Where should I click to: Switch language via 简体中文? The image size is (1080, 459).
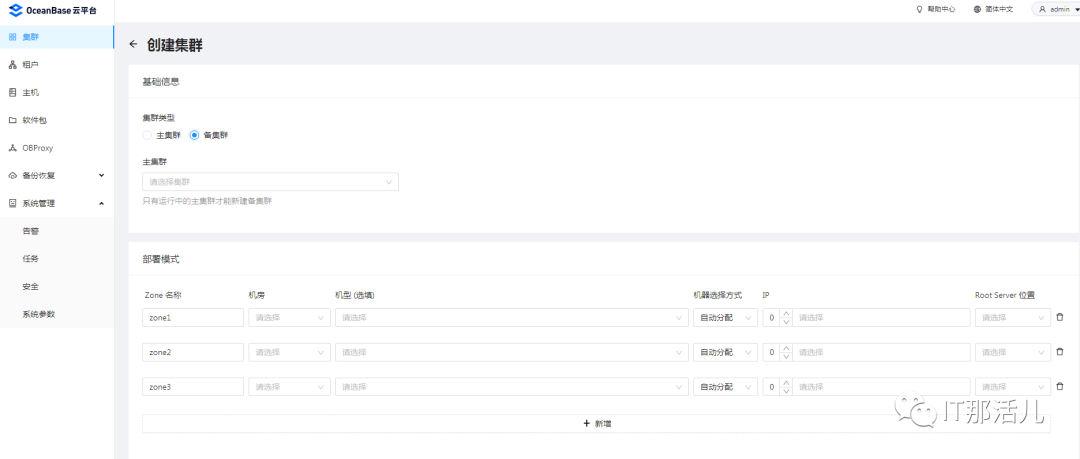[993, 10]
